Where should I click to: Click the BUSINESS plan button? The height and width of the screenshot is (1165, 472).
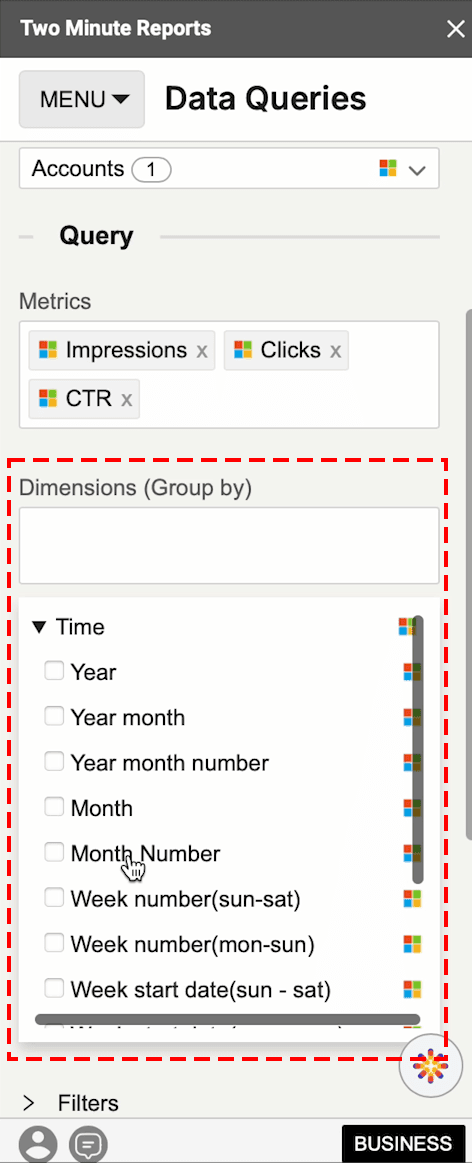403,1144
